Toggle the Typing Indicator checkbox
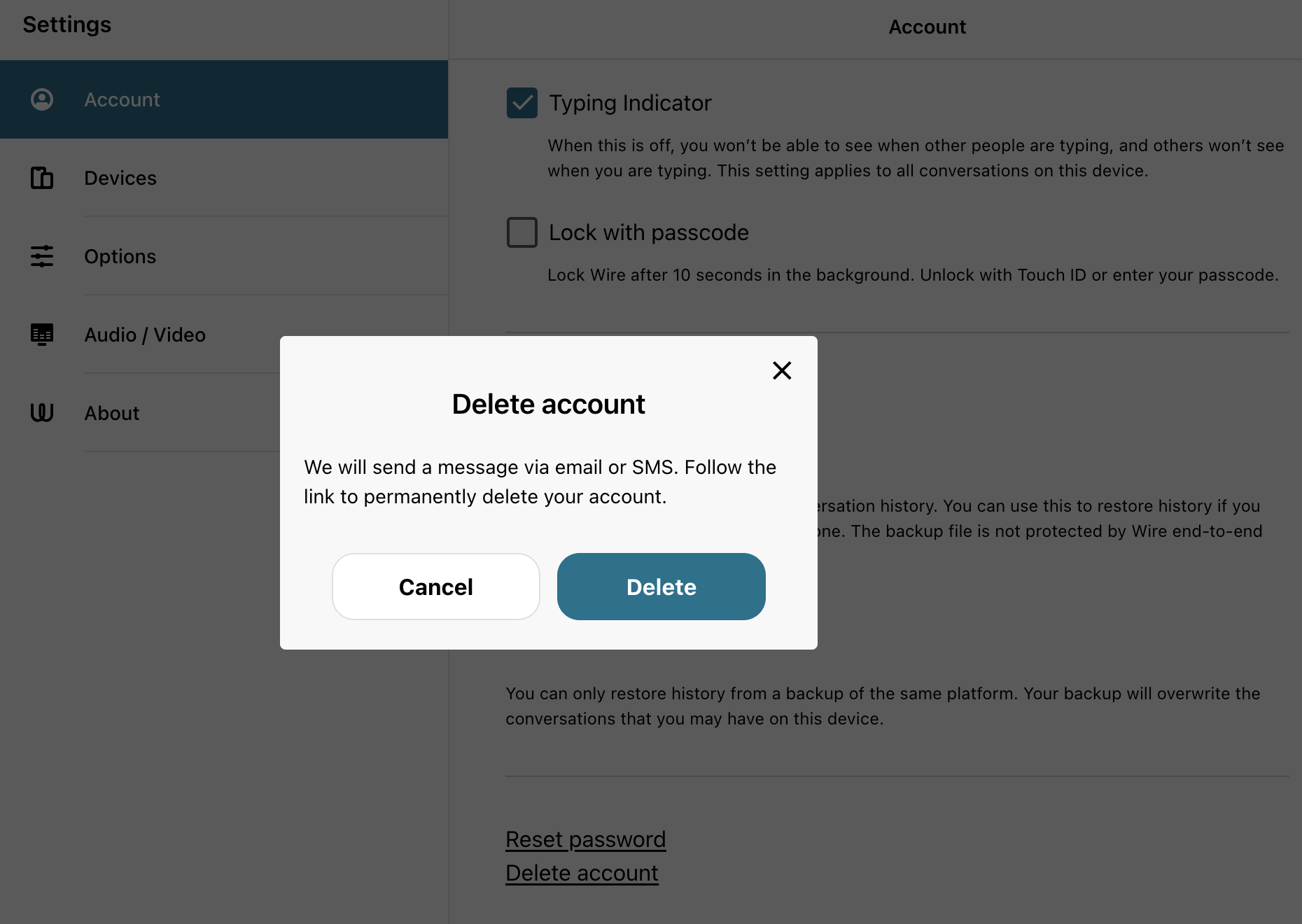1302x924 pixels. click(x=522, y=103)
